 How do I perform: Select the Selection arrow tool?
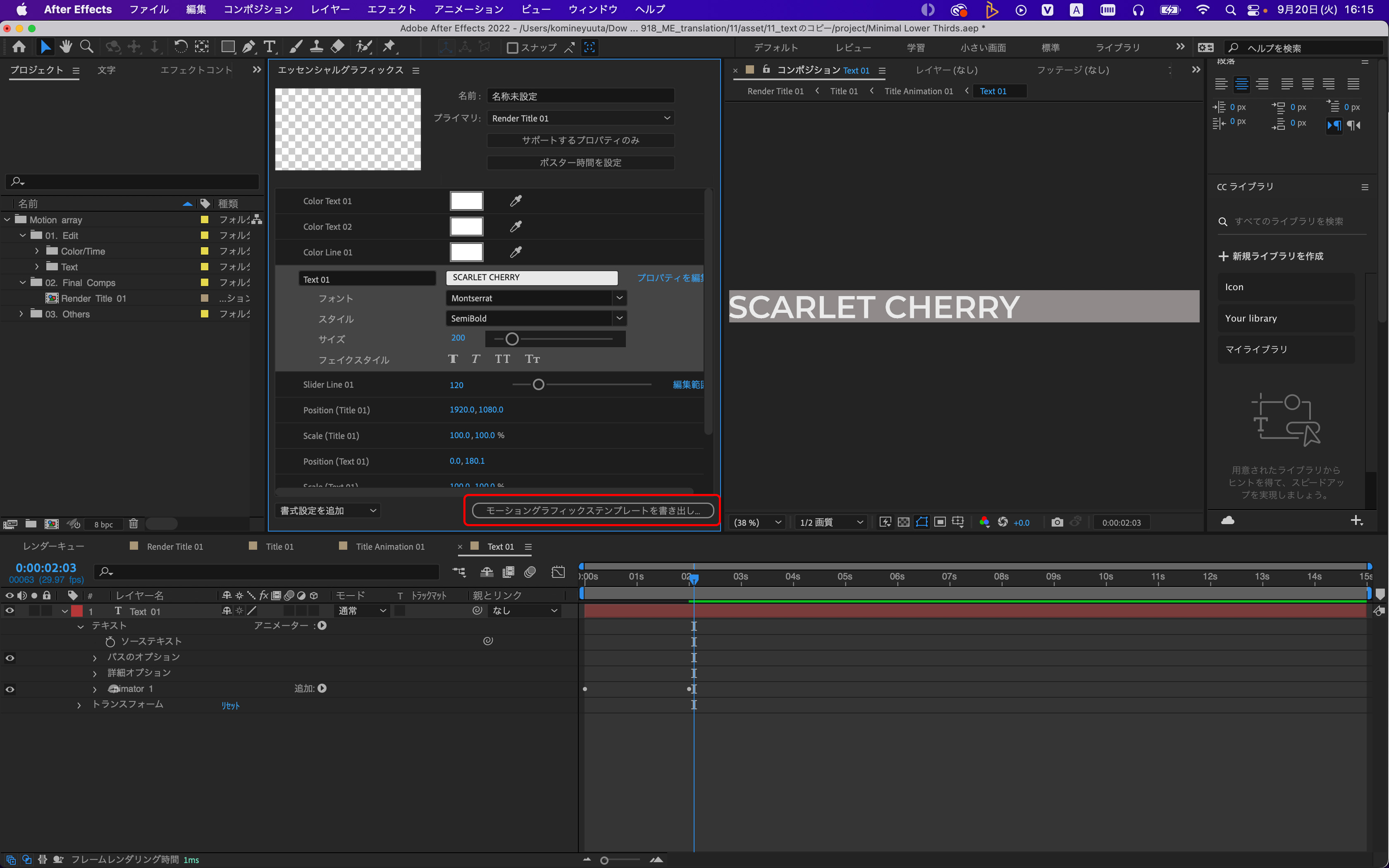tap(45, 47)
